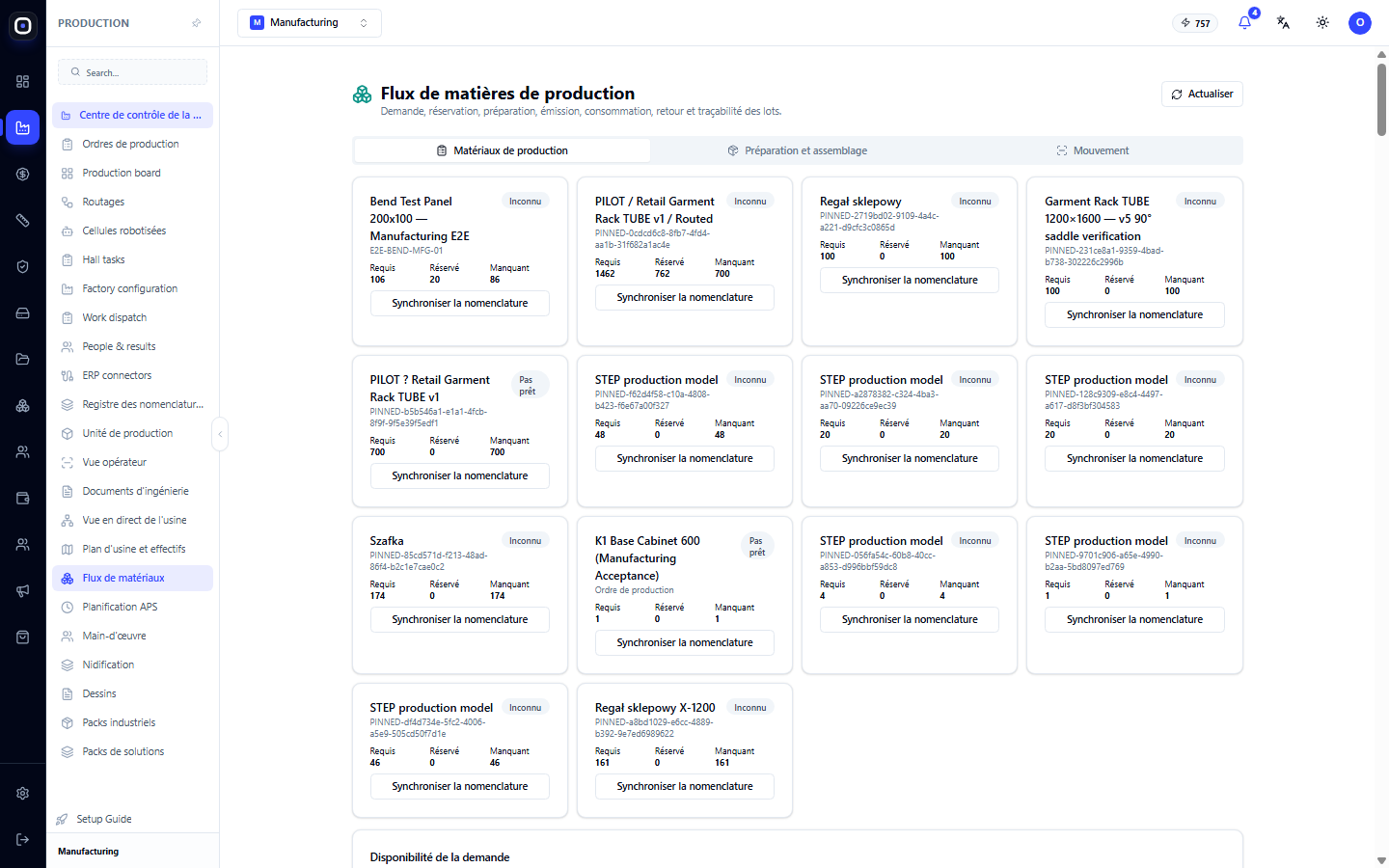This screenshot has width=1389, height=868.
Task: Click the Vue opérateur icon
Action: pos(68,462)
